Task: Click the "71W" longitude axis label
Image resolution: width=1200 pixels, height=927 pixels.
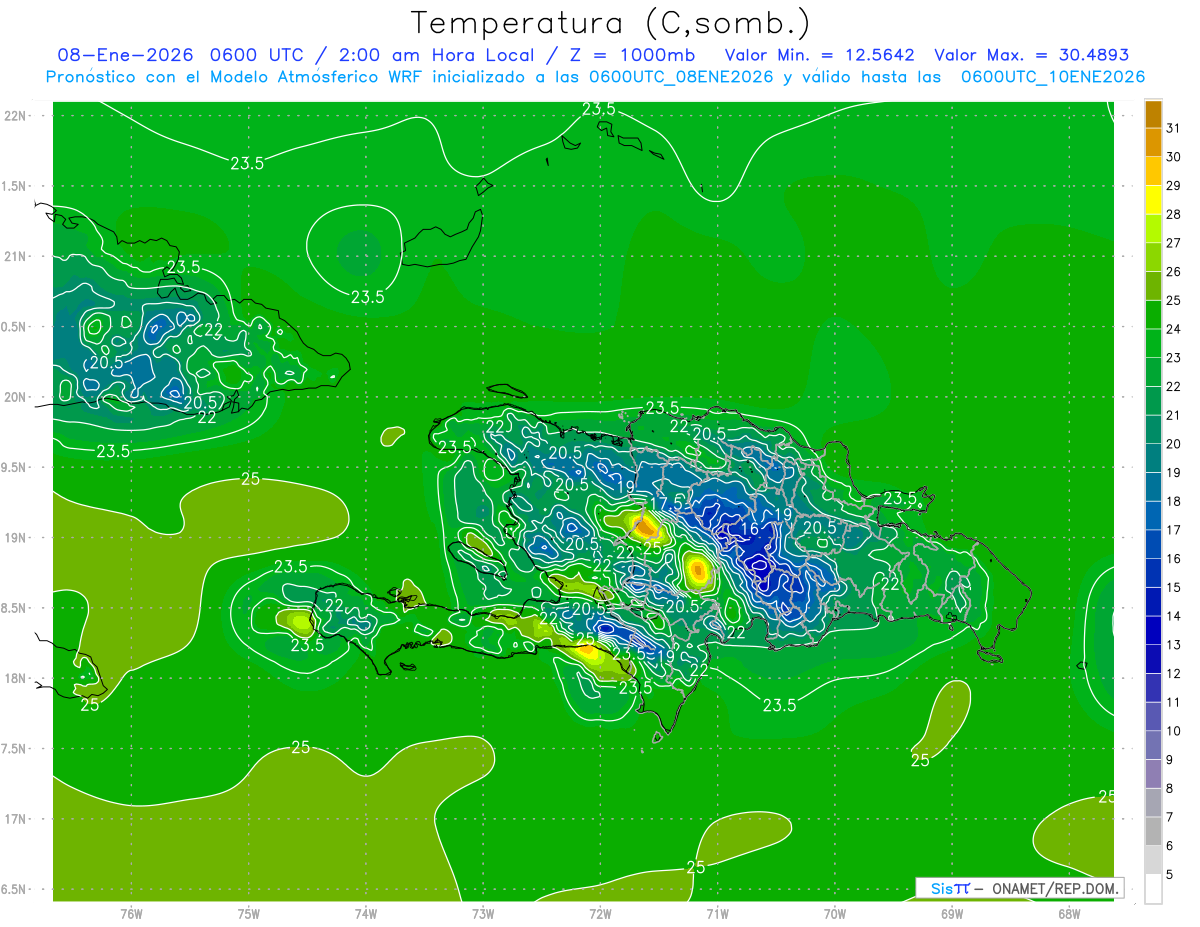Action: 717,914
